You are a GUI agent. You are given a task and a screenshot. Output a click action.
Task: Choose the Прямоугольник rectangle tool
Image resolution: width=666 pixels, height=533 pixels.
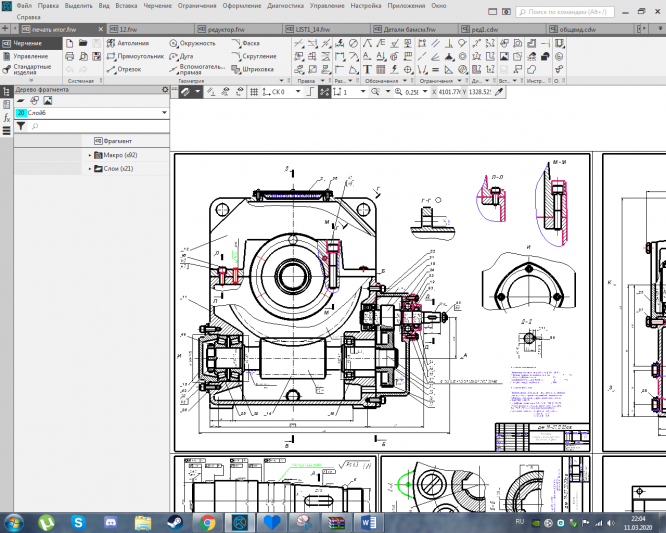pyautogui.click(x=135, y=57)
